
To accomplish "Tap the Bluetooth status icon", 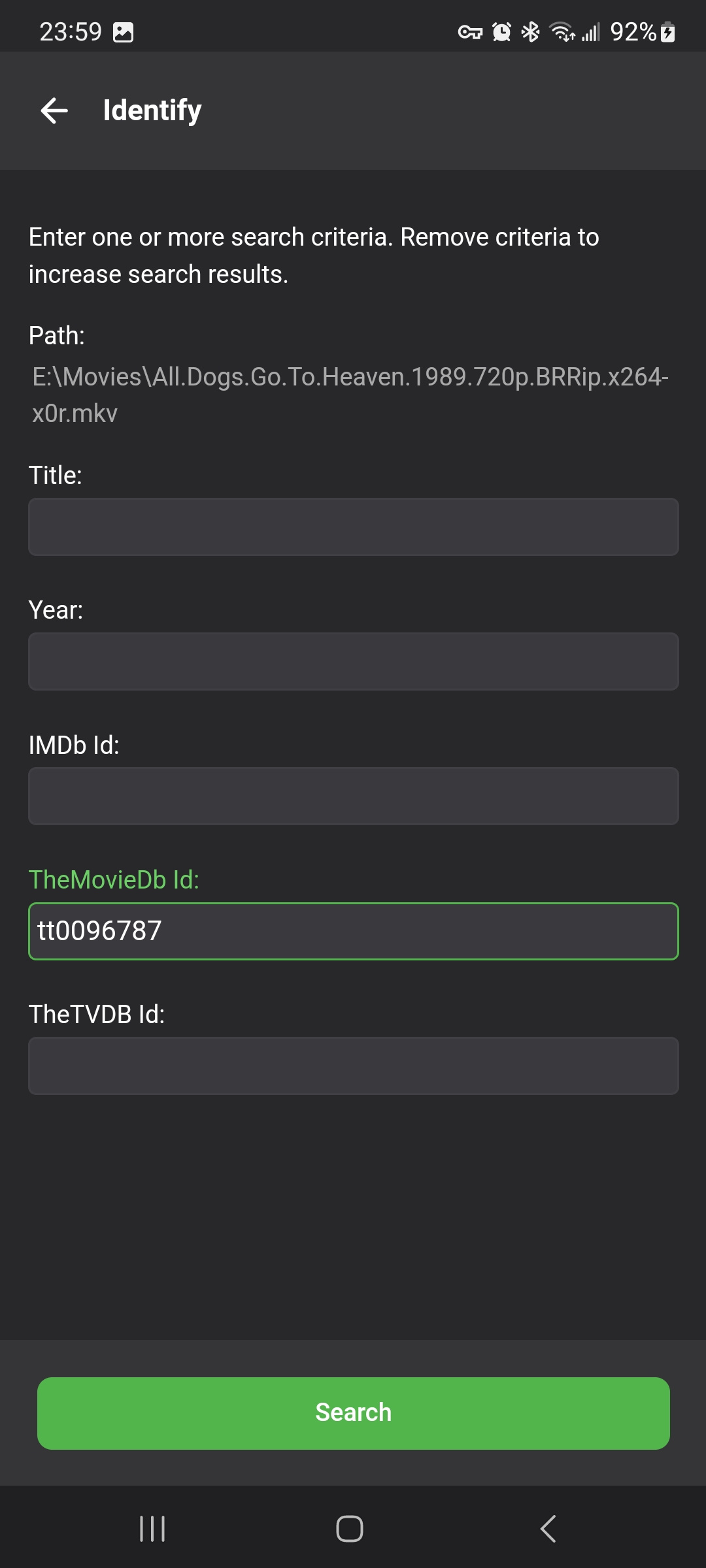I will (530, 32).
